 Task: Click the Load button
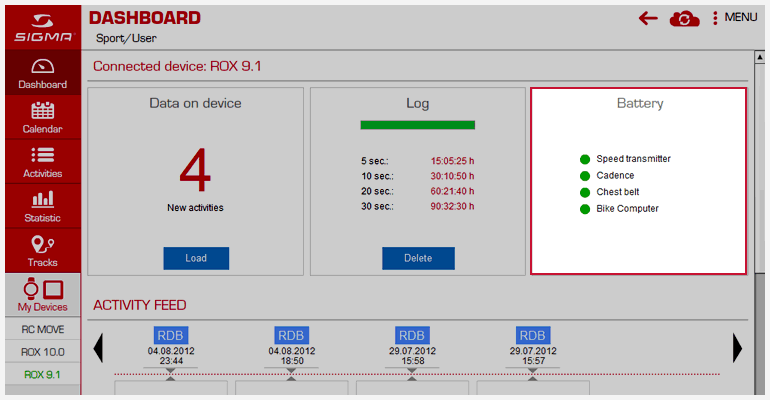click(196, 258)
